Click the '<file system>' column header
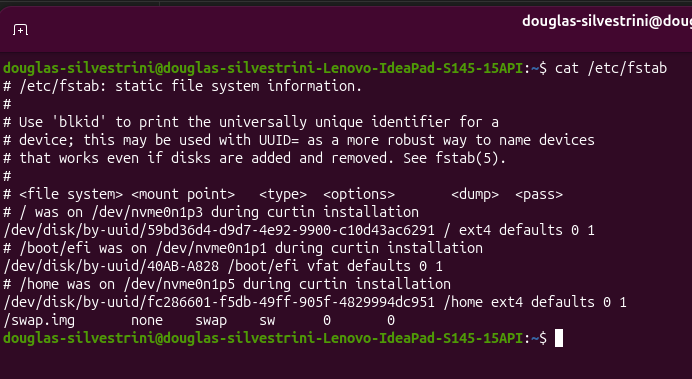 (x=71, y=194)
